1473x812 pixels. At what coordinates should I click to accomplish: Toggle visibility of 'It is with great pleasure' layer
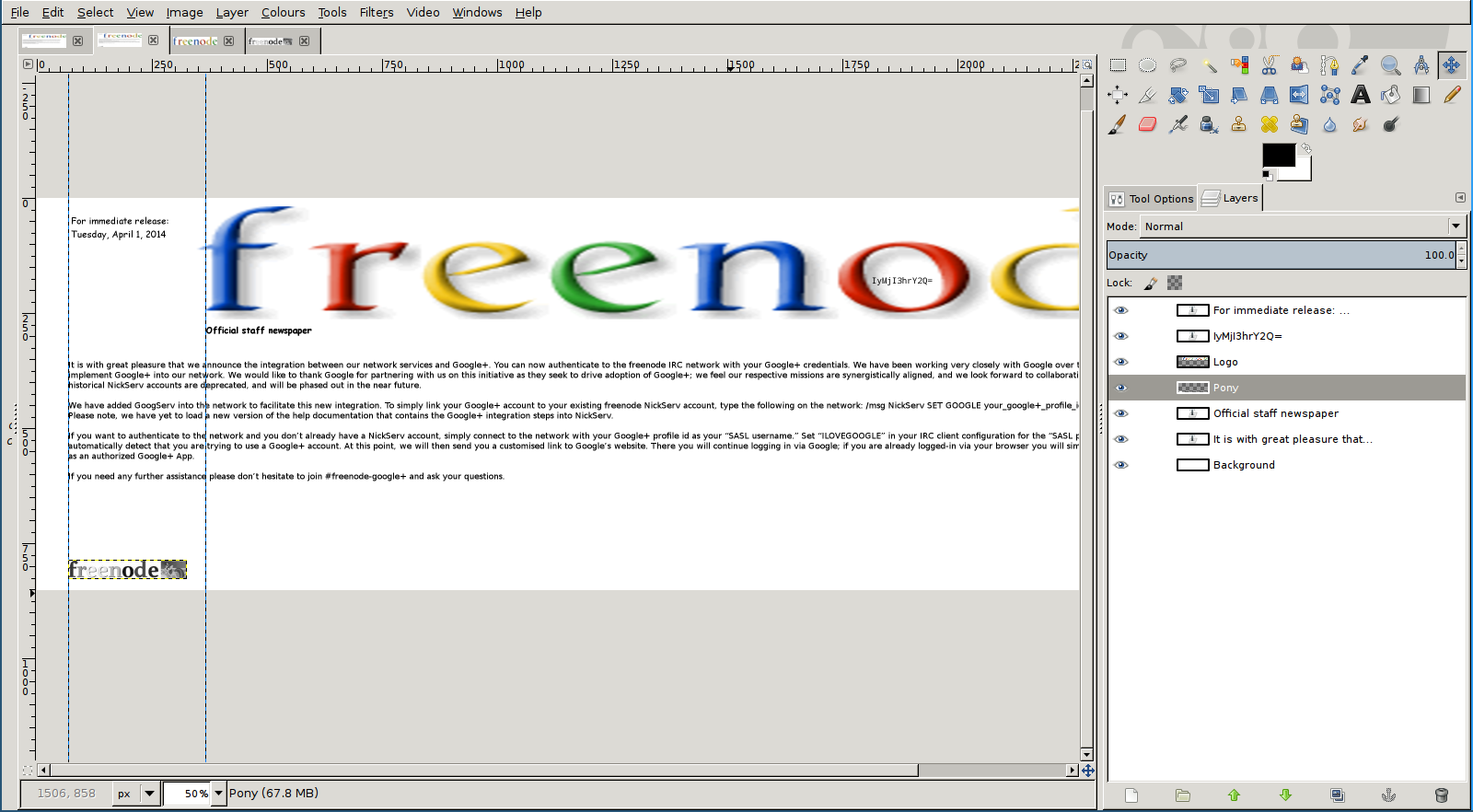[1120, 439]
